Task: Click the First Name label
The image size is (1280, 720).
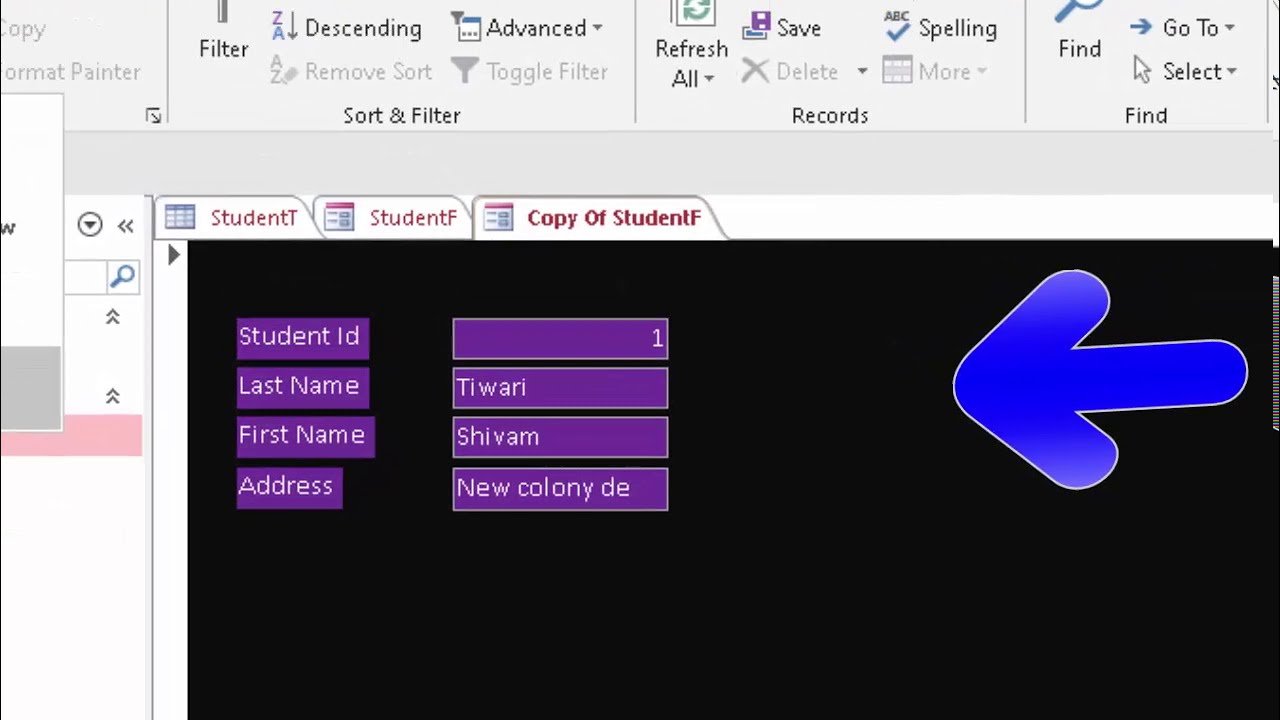Action: 306,437
